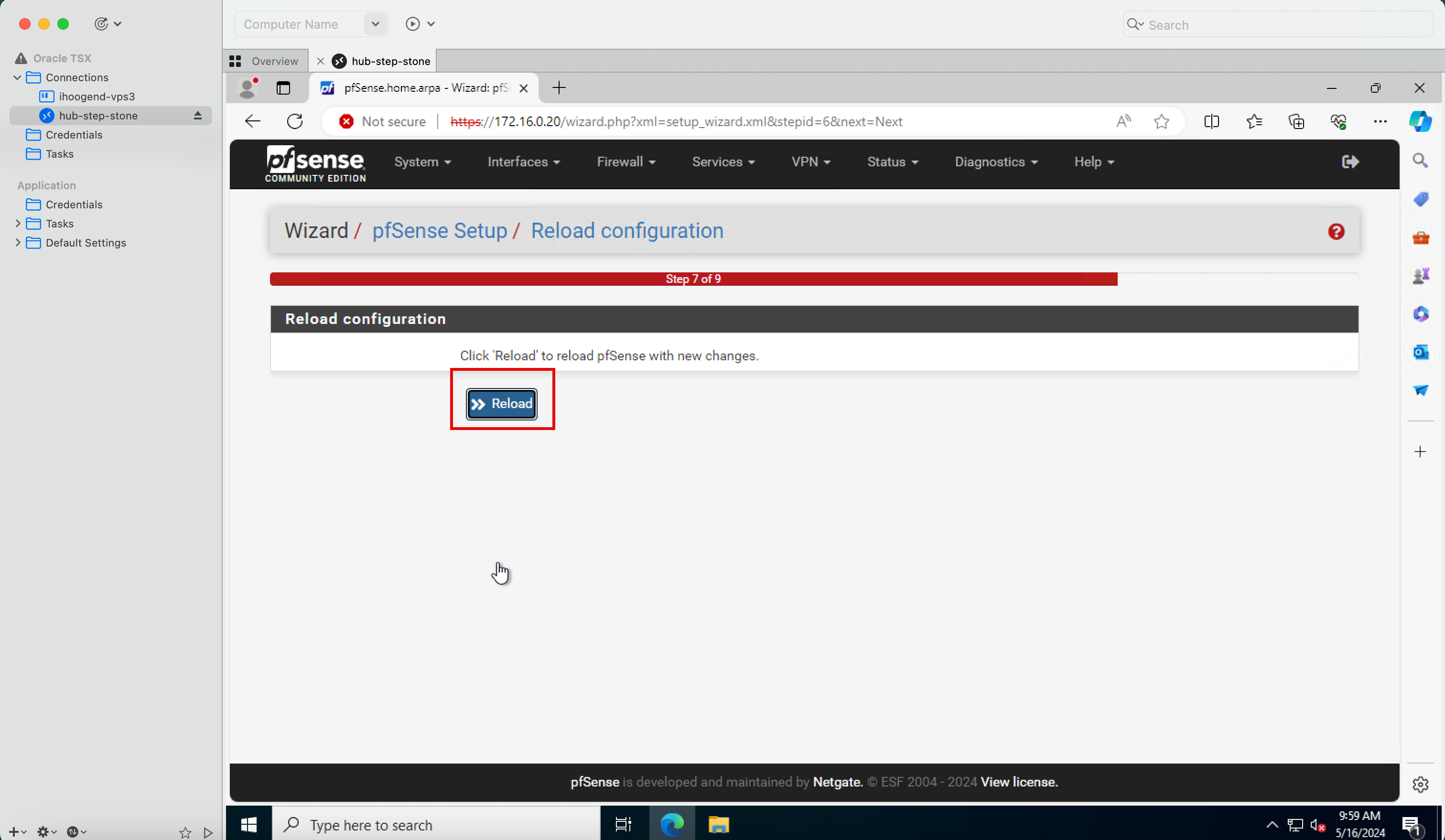Open File Explorer from Windows taskbar

coord(718,825)
